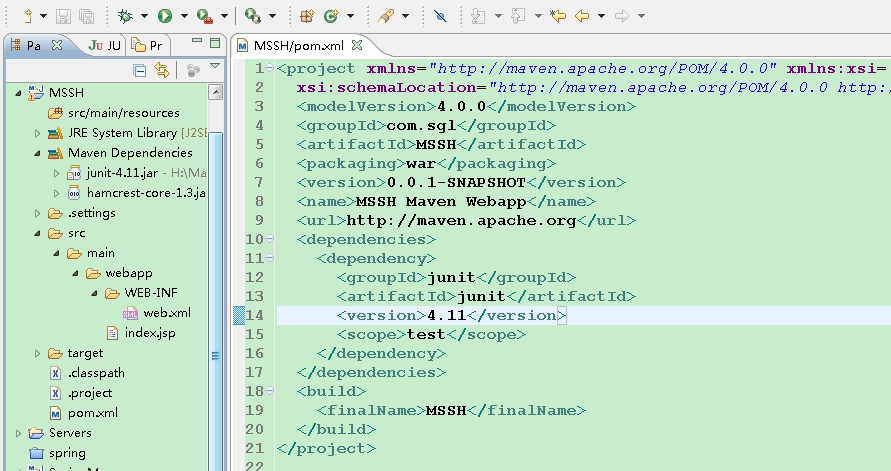Go to Last Edit Location icon
Viewport: 891px width, 471px height.
tap(558, 16)
